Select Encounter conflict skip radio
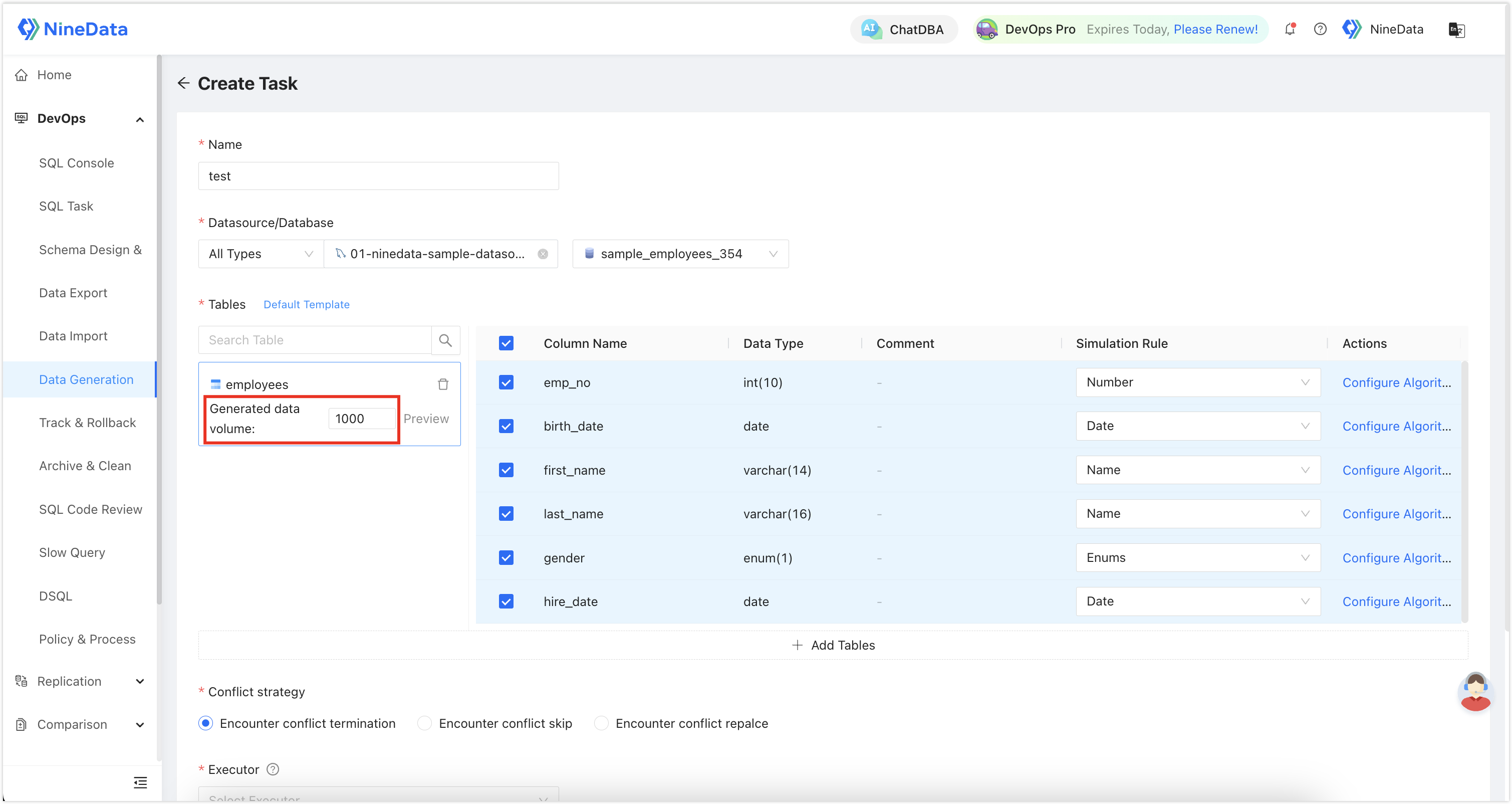Viewport: 1512px width, 804px height. click(424, 723)
